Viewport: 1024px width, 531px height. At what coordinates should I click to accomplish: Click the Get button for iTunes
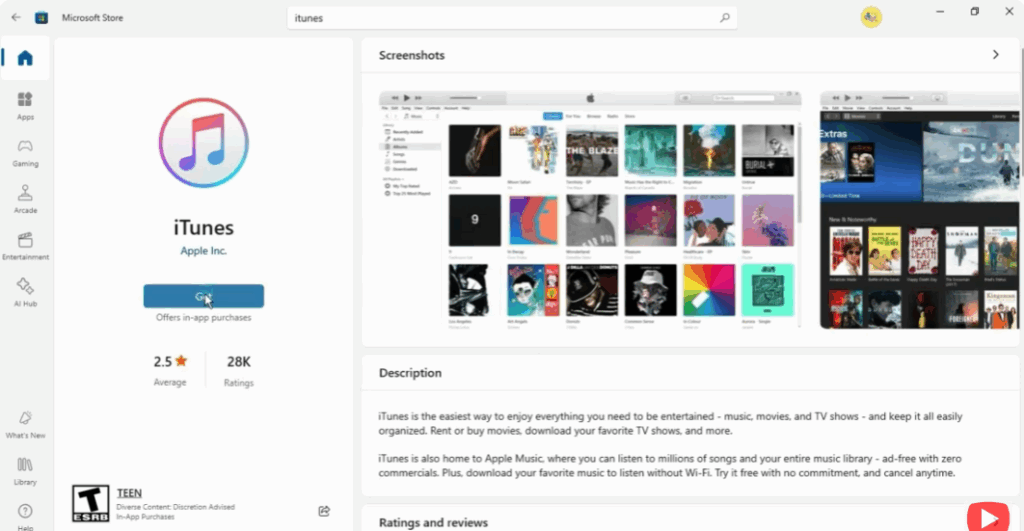click(203, 296)
